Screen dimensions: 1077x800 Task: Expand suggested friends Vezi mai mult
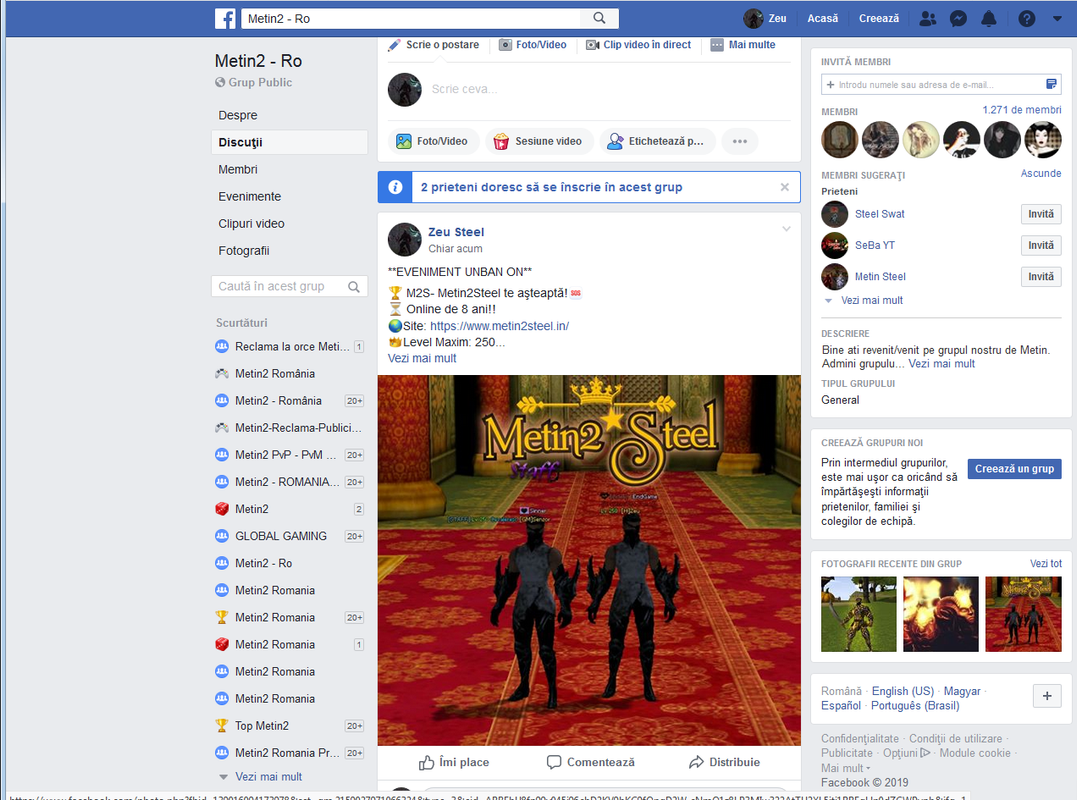(x=872, y=301)
